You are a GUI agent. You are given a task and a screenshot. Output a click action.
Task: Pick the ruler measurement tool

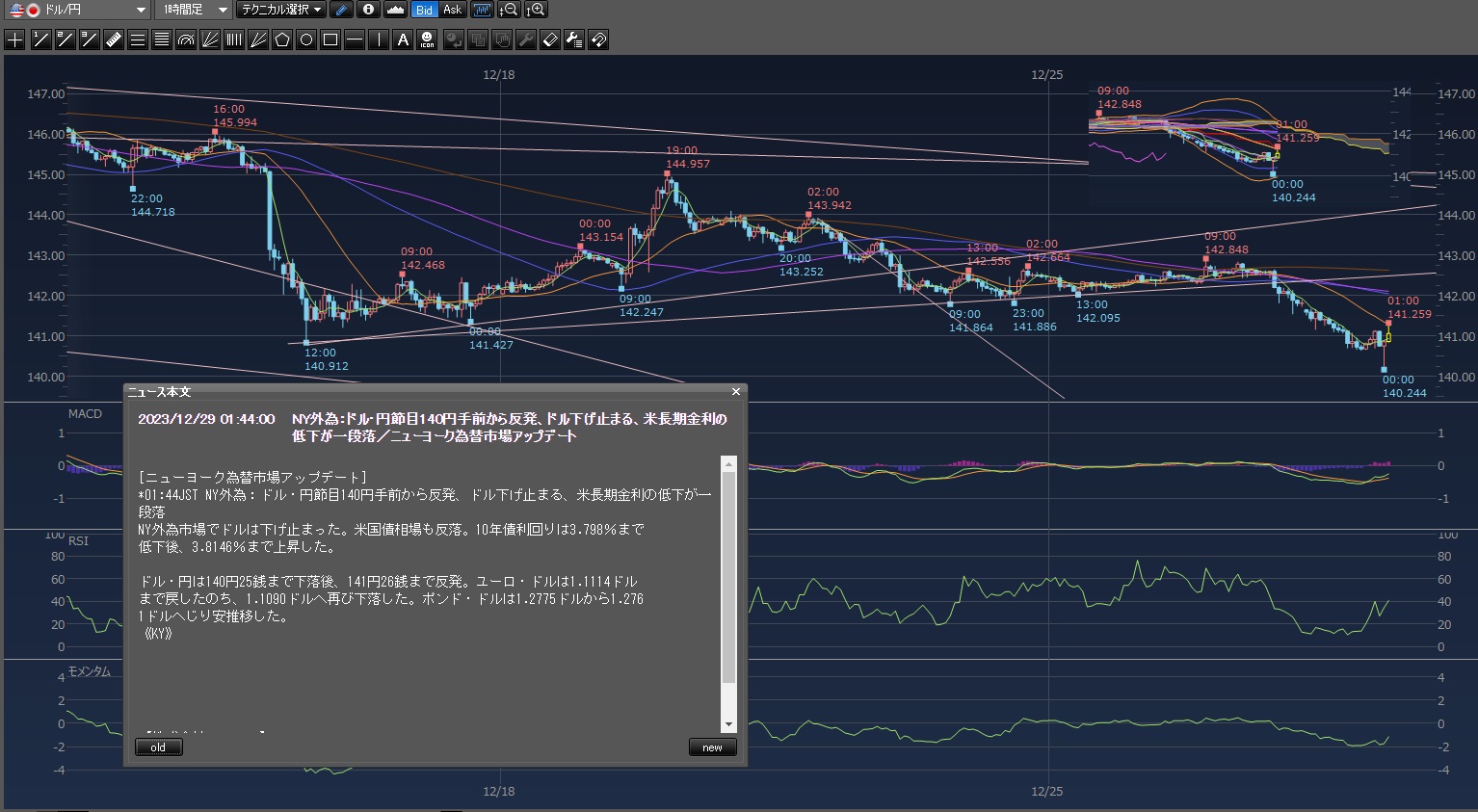pos(113,39)
